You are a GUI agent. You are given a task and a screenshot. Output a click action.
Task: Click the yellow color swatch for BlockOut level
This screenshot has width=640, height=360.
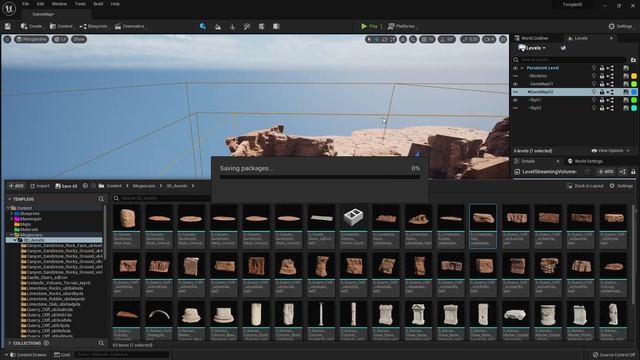pos(634,76)
